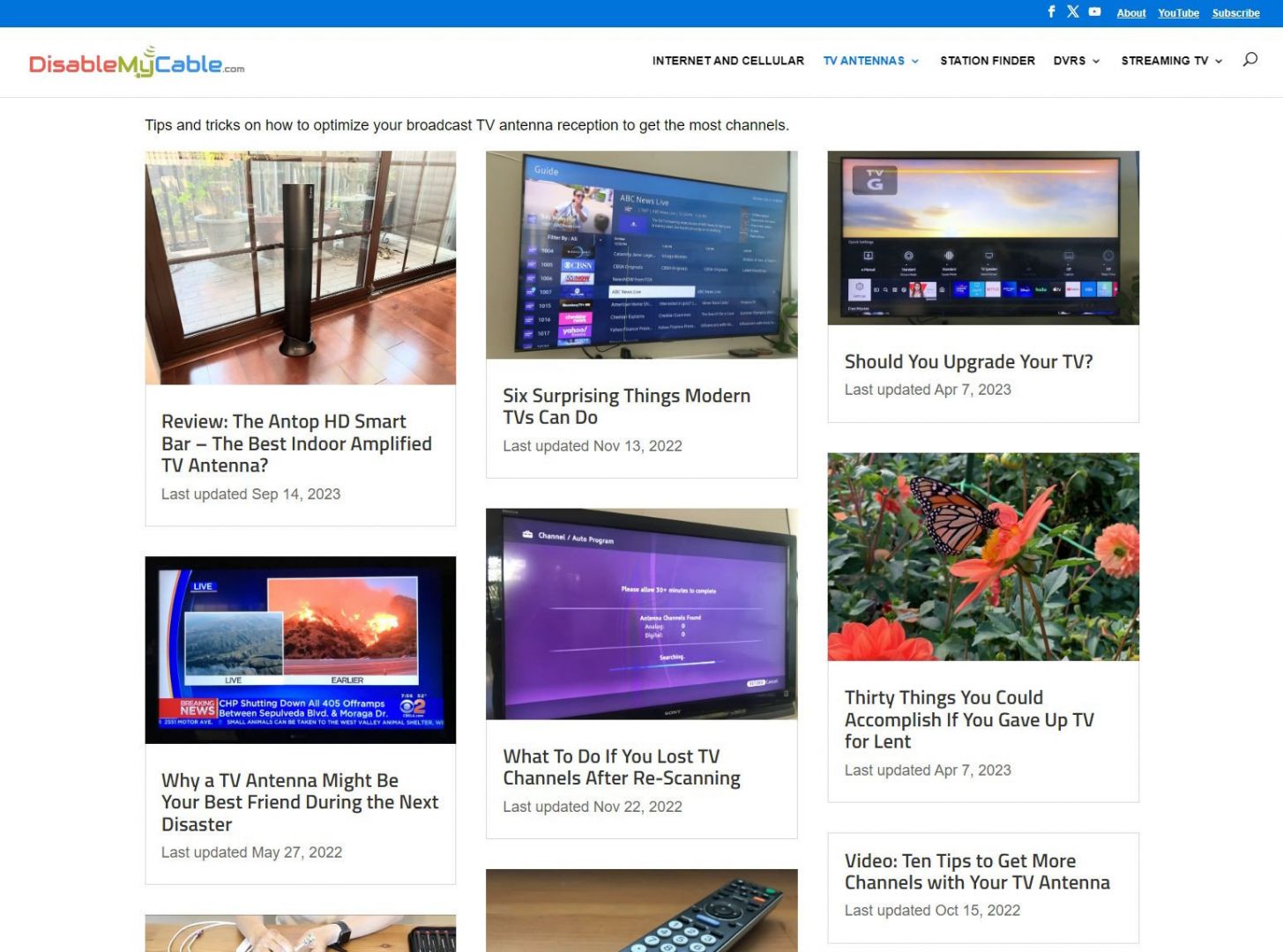Viewport: 1283px width, 952px height.
Task: Expand the Streaming TV dropdown menu
Action: pyautogui.click(x=1171, y=61)
